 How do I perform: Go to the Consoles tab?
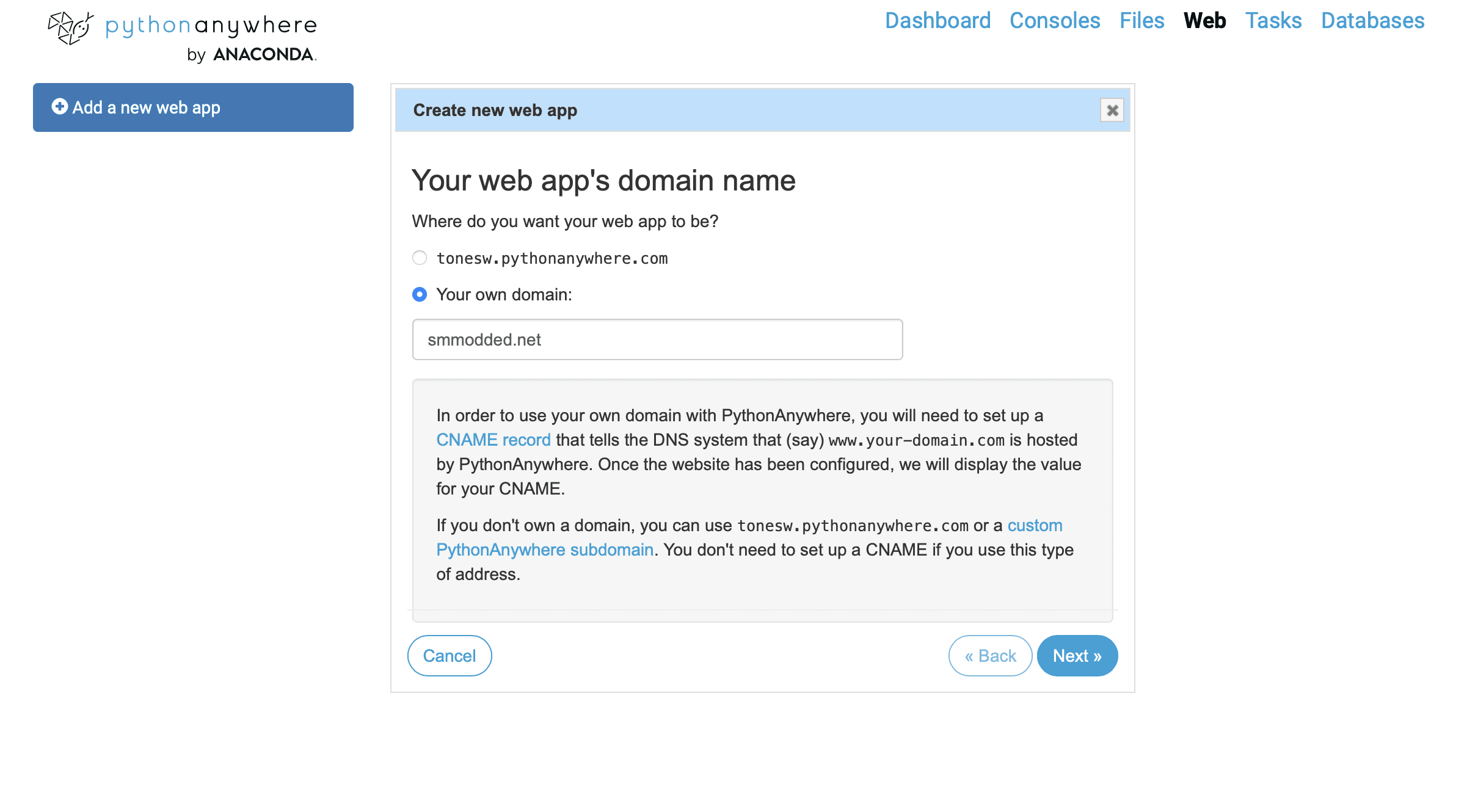[1055, 21]
